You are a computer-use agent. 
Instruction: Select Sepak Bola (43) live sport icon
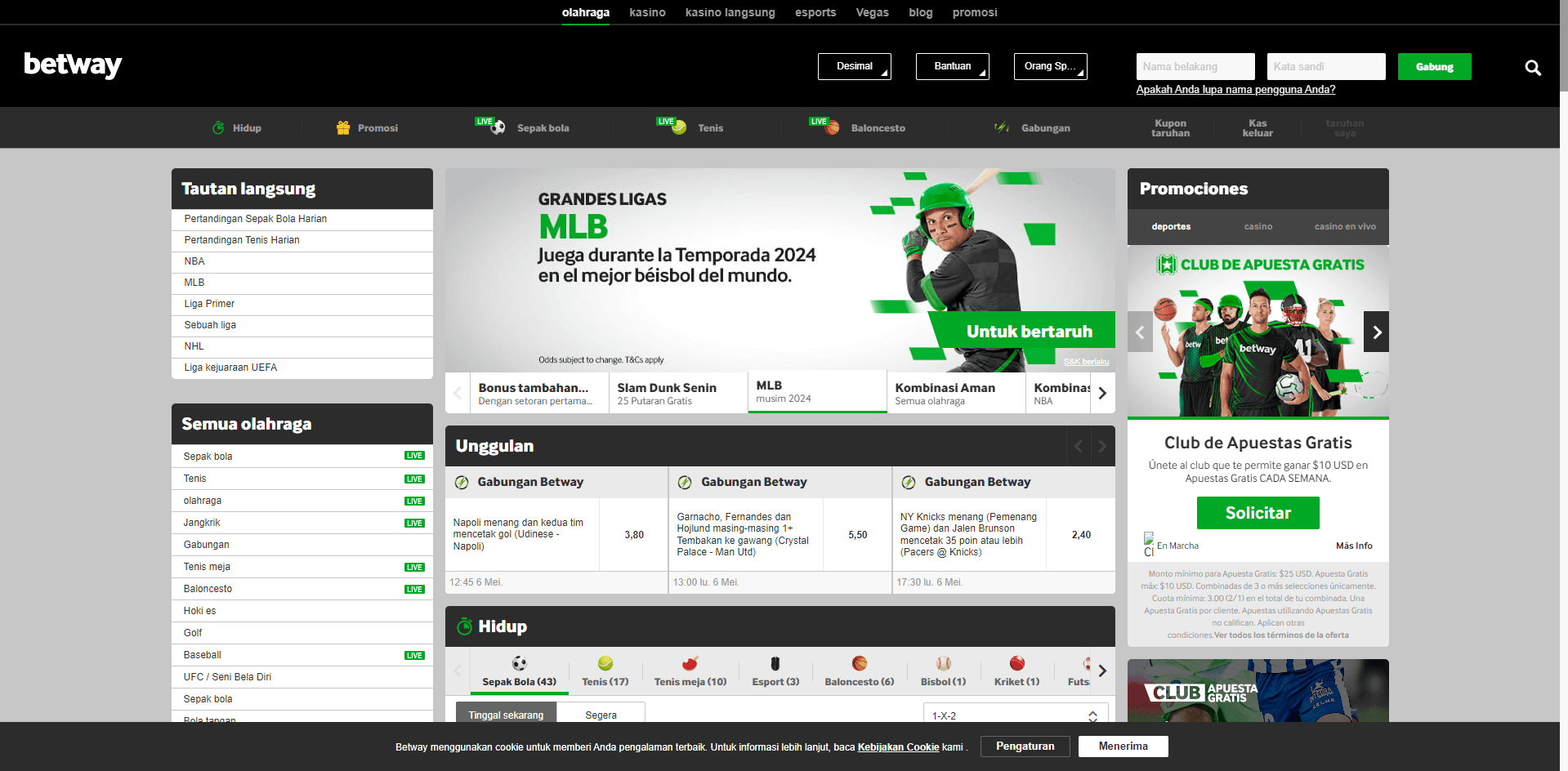tap(519, 663)
